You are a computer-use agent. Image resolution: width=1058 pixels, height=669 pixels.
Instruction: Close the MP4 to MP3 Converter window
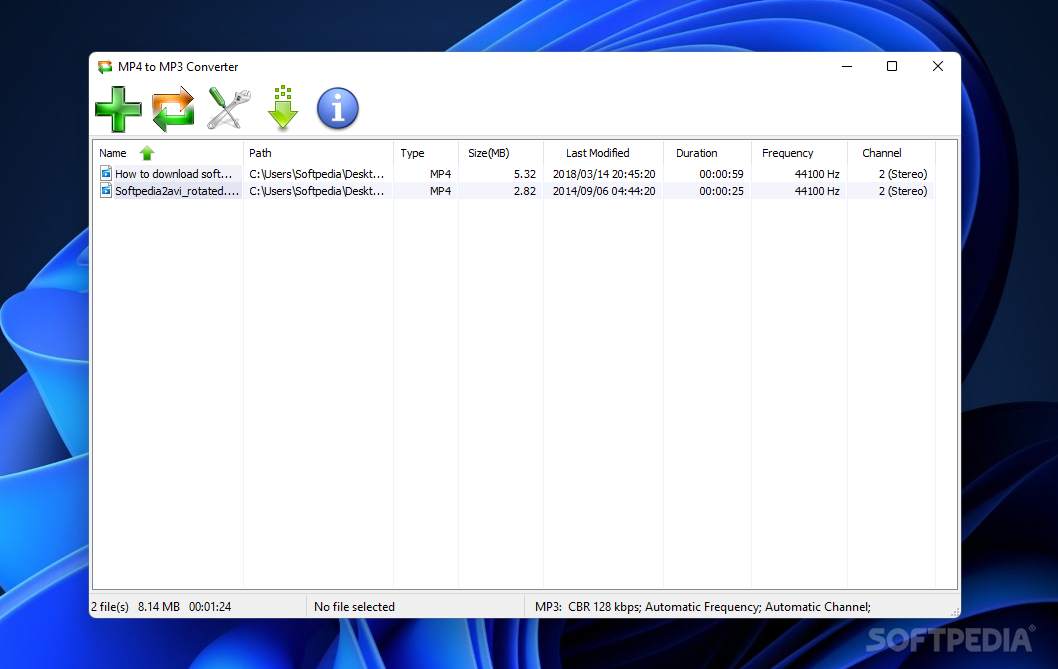tap(937, 66)
